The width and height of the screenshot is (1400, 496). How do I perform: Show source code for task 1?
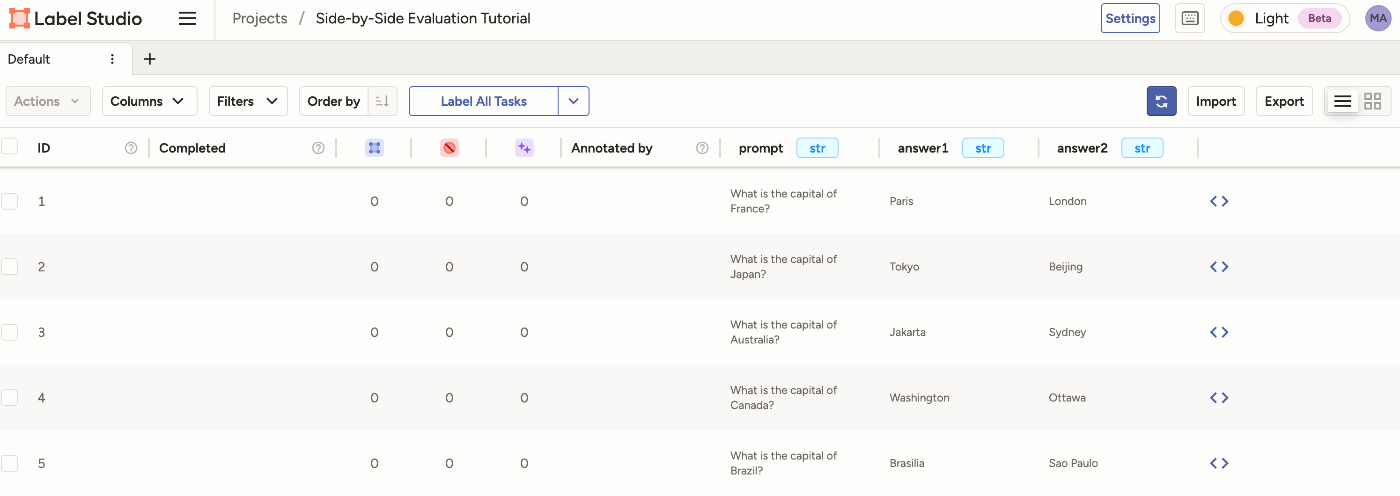point(1219,201)
